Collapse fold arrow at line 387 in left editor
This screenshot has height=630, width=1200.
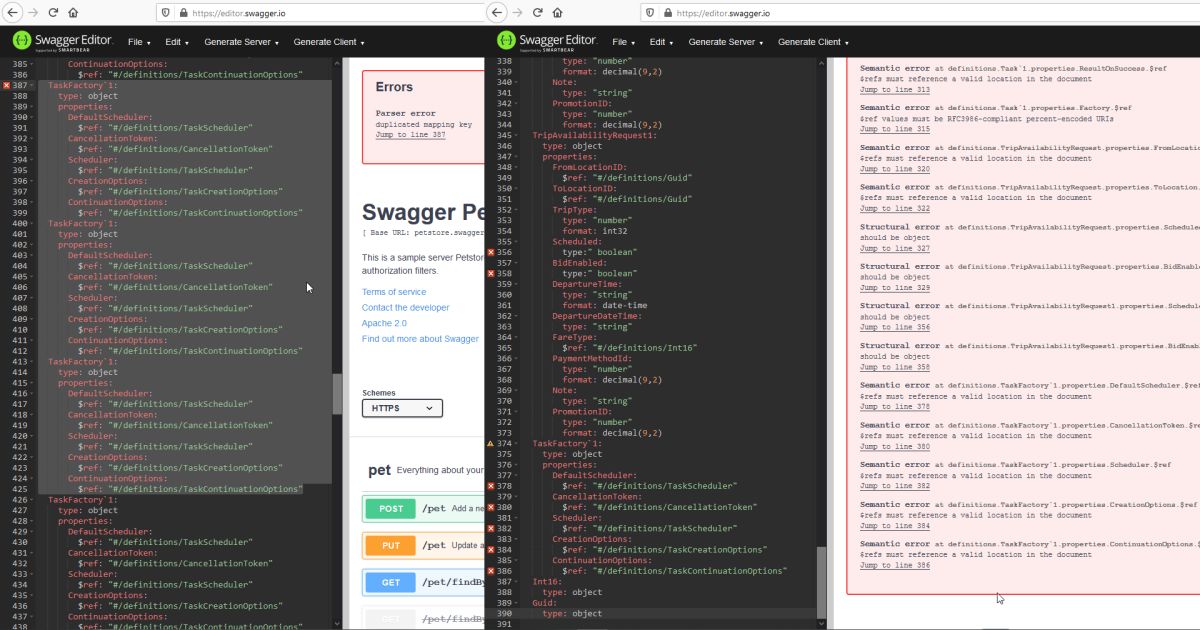pos(33,86)
